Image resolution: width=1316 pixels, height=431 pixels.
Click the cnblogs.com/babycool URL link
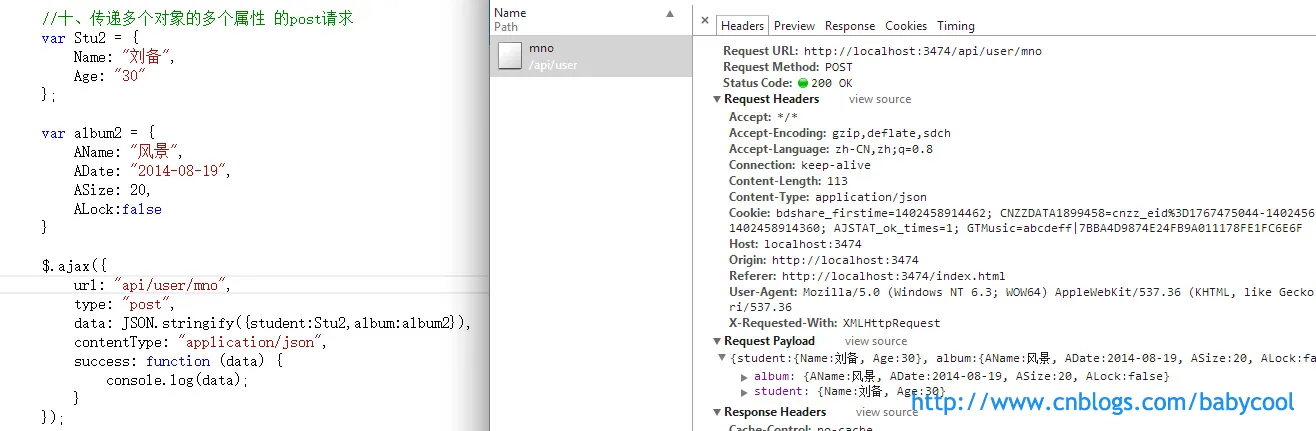click(1103, 402)
